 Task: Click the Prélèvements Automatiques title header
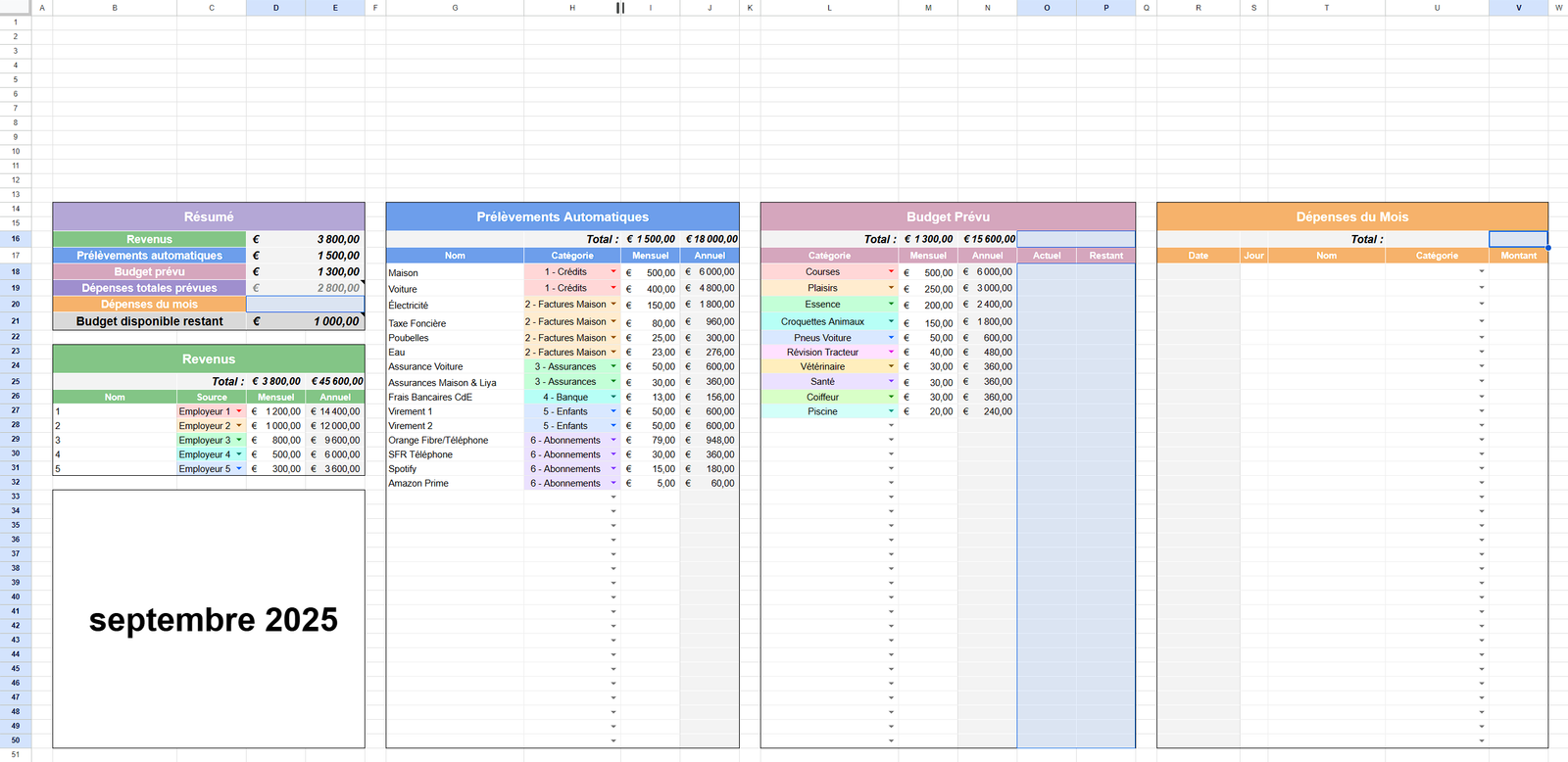click(x=563, y=216)
